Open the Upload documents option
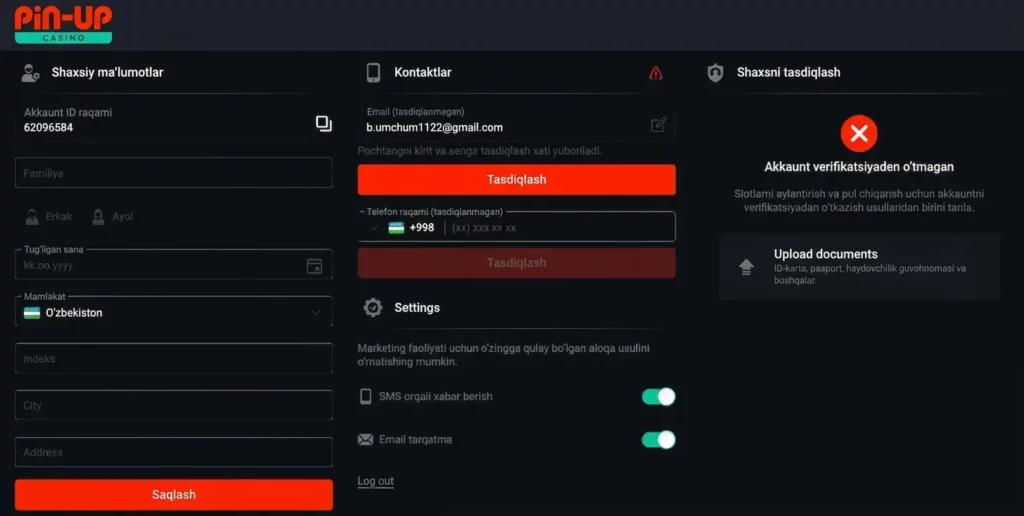The width and height of the screenshot is (1024, 516). [x=859, y=266]
